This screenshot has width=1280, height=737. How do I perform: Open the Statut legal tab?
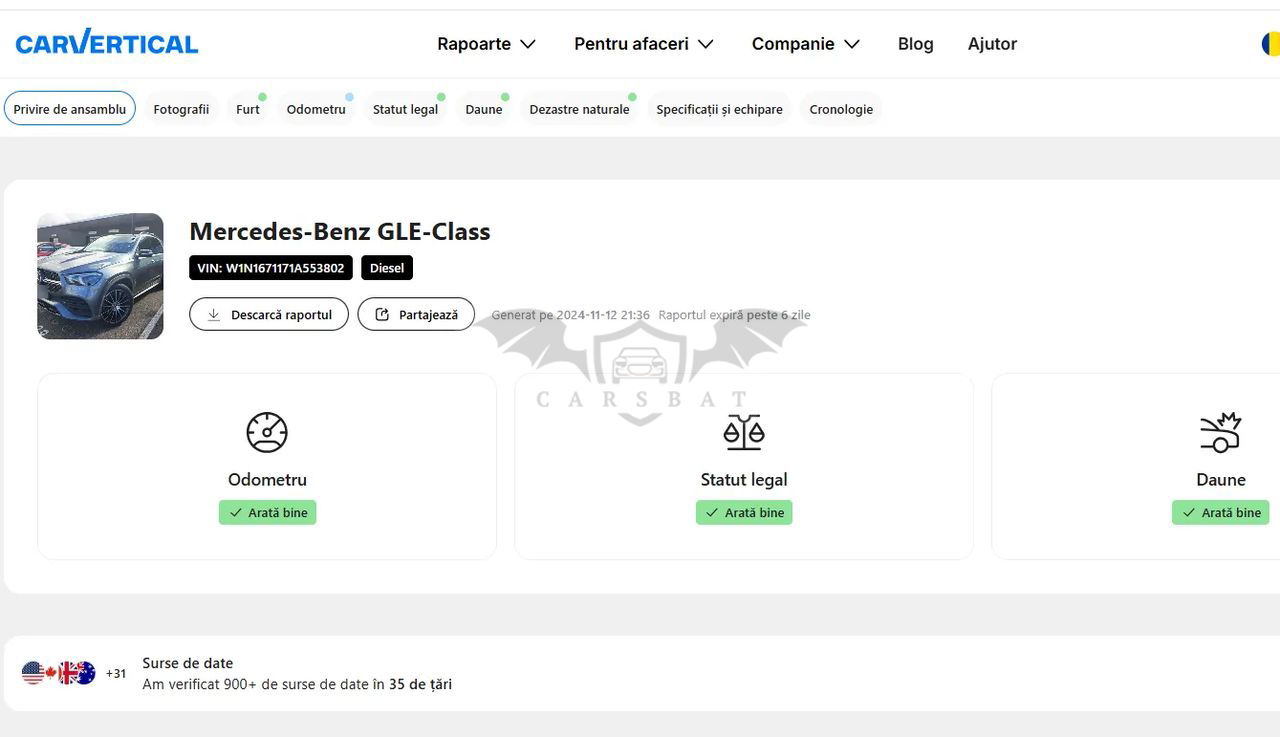(x=405, y=109)
